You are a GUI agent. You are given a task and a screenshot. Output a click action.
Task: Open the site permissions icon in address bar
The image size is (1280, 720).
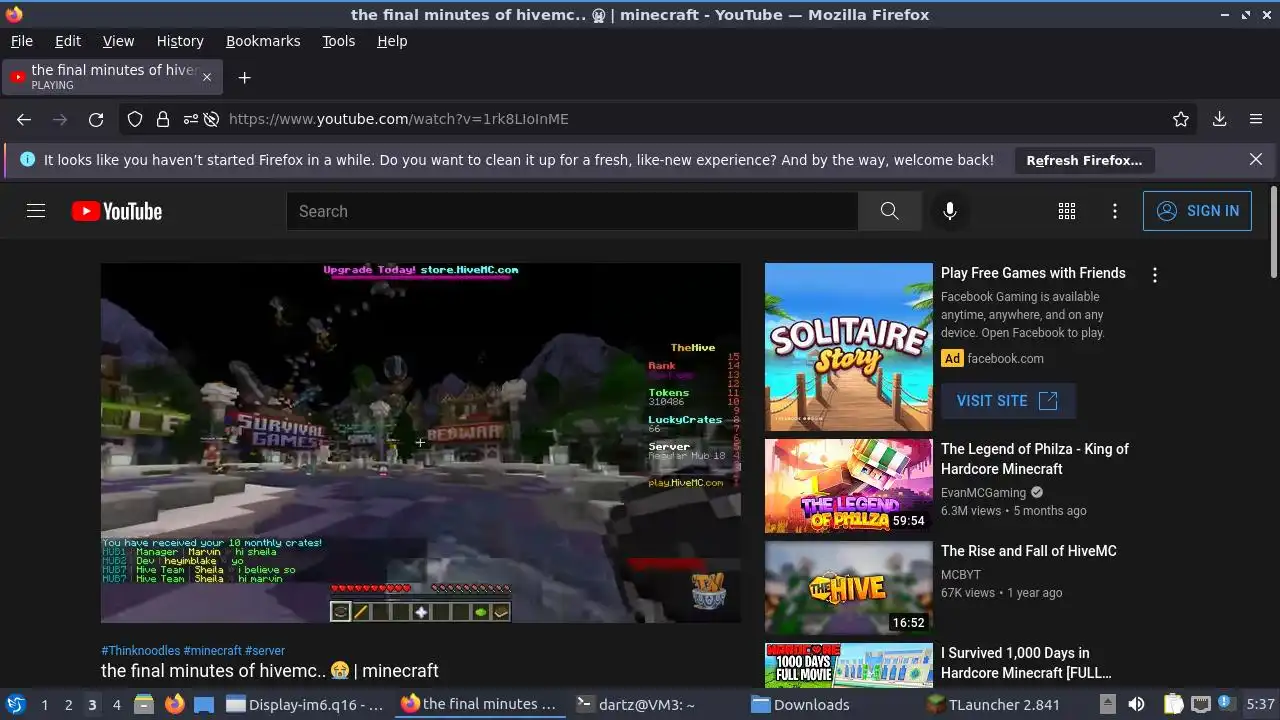pyautogui.click(x=190, y=119)
